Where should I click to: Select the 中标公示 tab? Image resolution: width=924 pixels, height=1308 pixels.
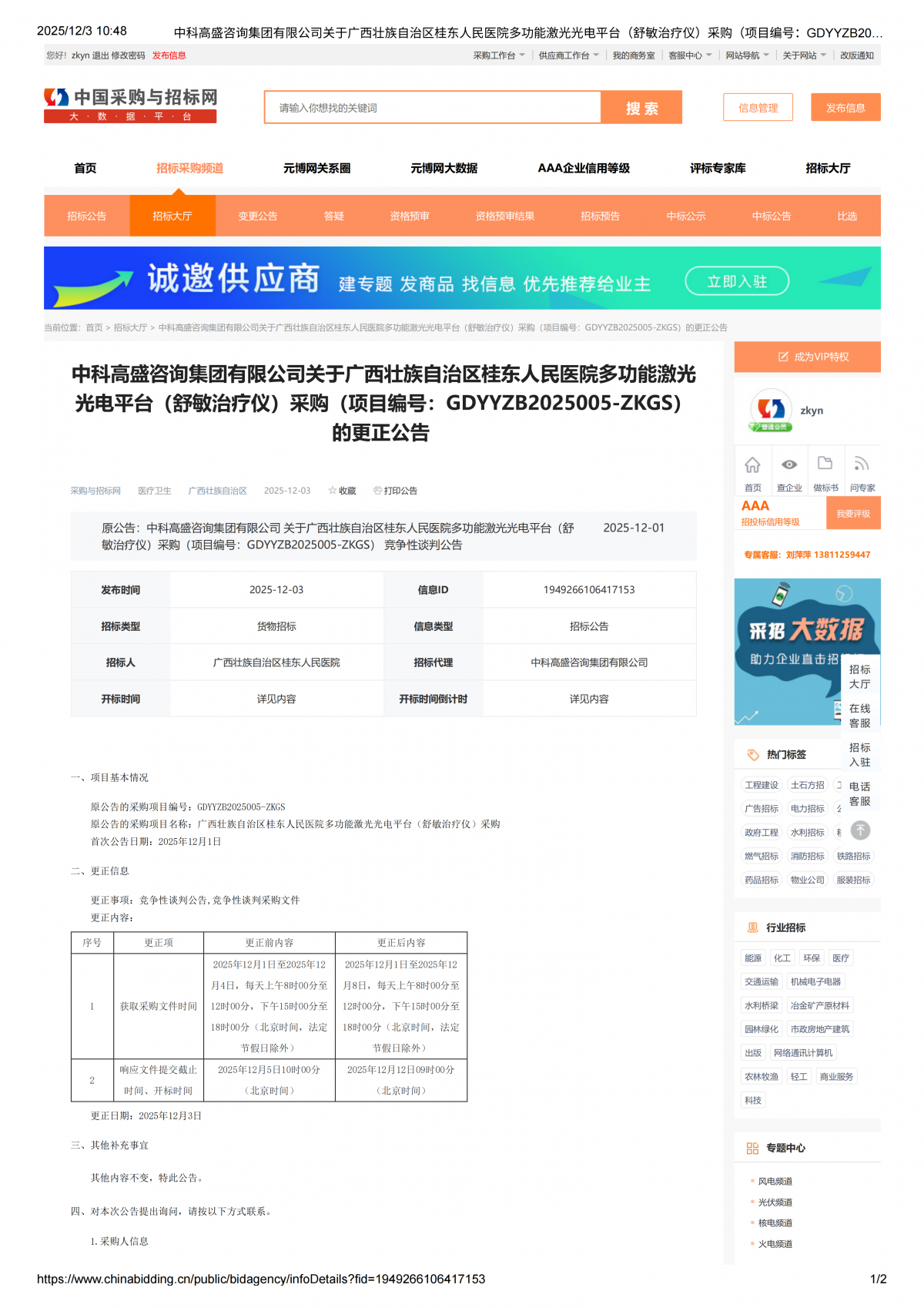pyautogui.click(x=685, y=216)
